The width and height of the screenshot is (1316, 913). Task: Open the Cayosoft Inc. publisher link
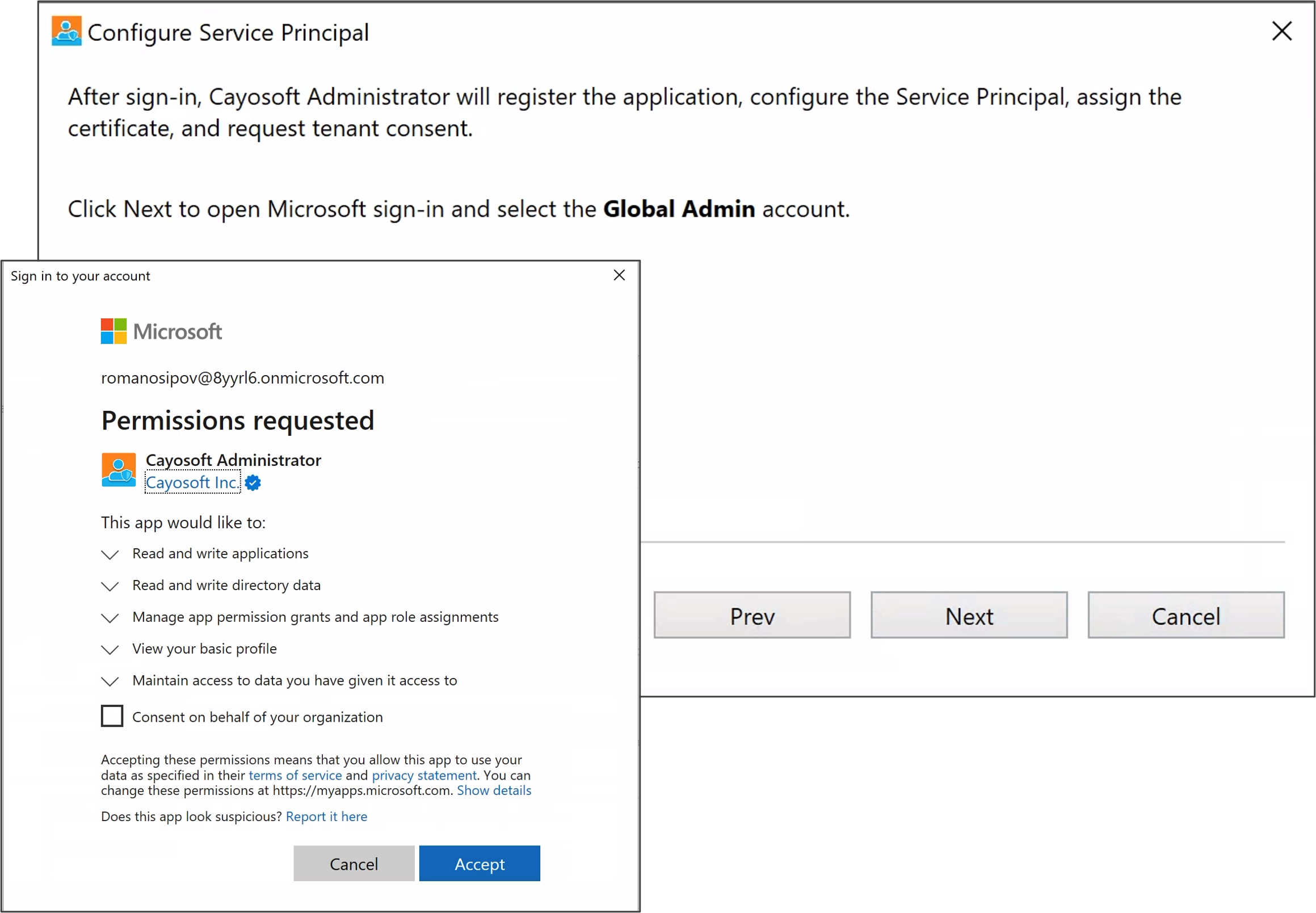(x=192, y=482)
